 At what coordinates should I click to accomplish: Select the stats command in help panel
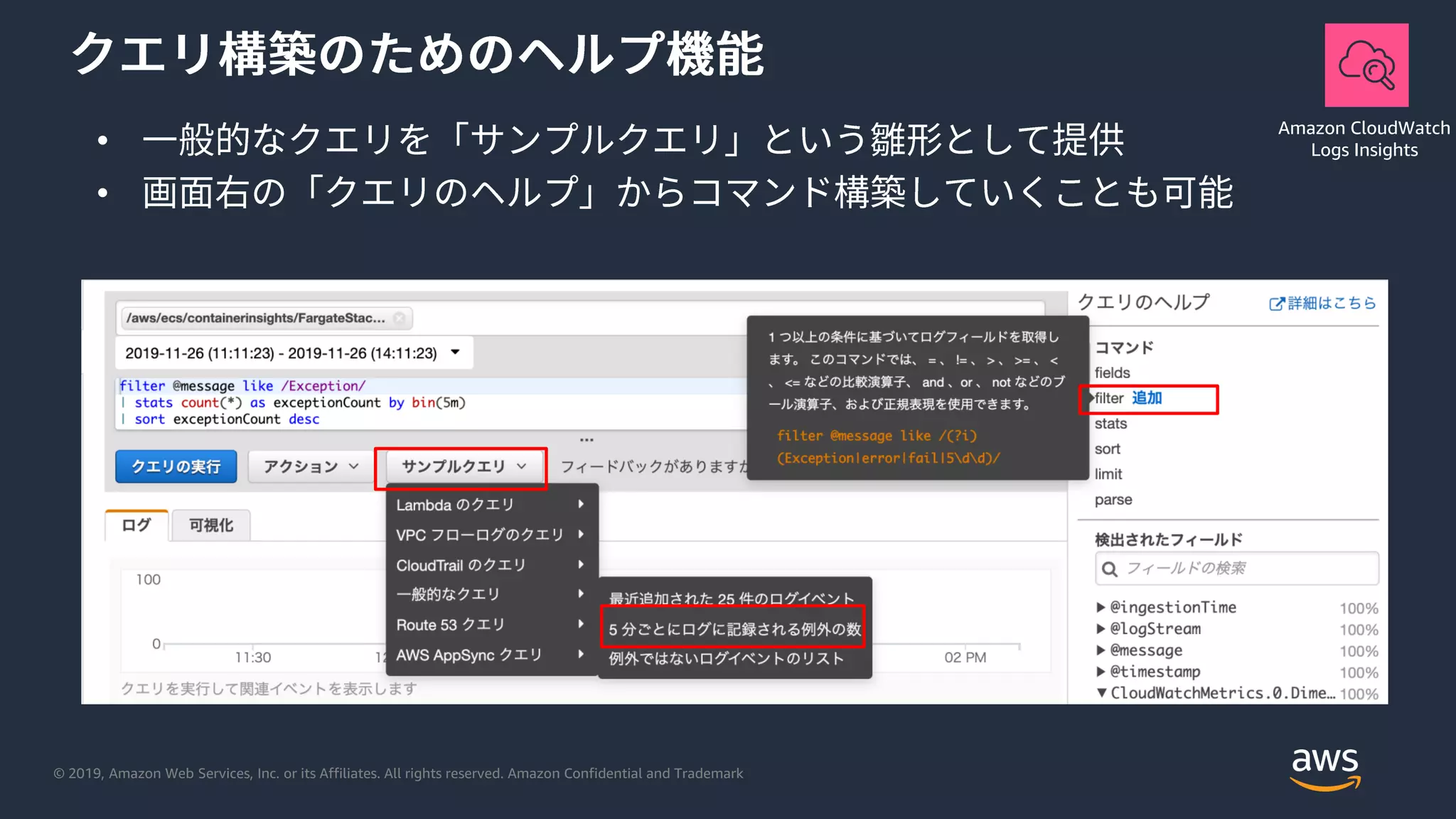(x=1110, y=424)
